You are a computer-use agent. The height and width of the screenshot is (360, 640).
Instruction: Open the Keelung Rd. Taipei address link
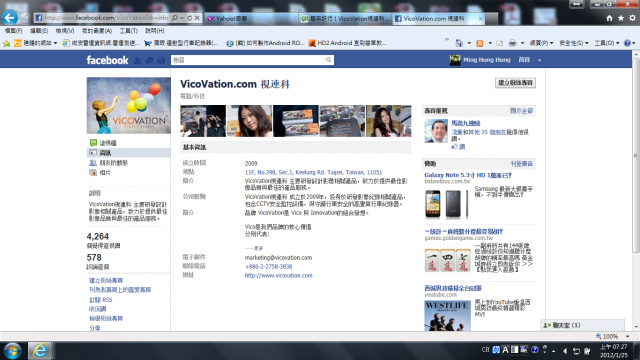tap(313, 172)
